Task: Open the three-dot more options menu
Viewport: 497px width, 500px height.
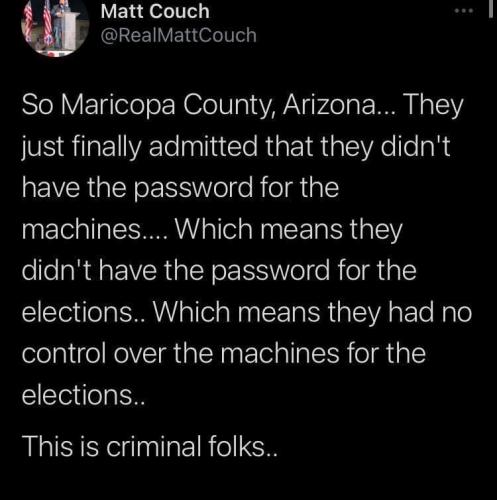Action: (464, 11)
